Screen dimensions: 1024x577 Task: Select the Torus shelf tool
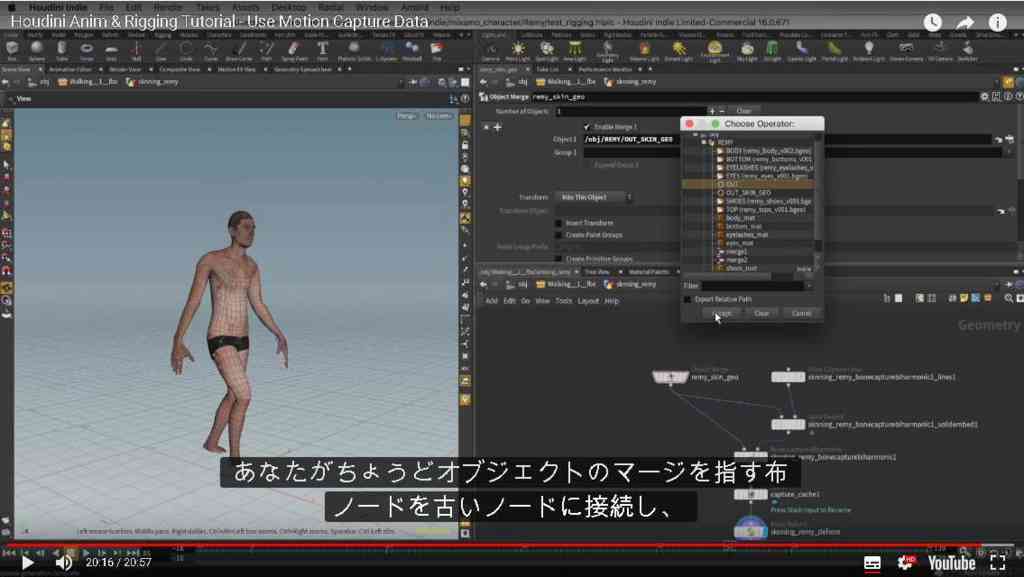[86, 50]
